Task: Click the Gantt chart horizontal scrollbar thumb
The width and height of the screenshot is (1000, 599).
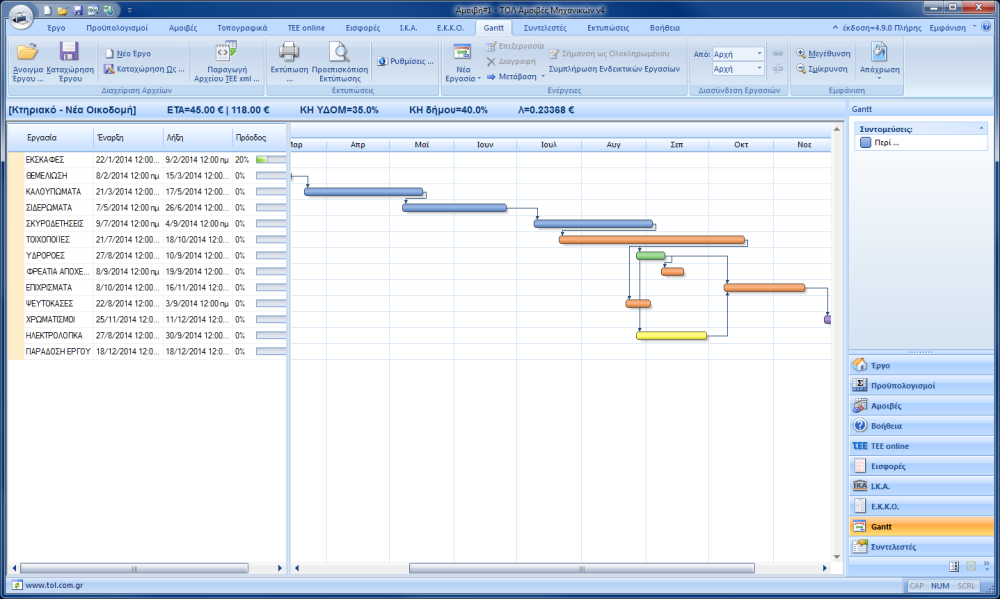Action: tap(582, 568)
